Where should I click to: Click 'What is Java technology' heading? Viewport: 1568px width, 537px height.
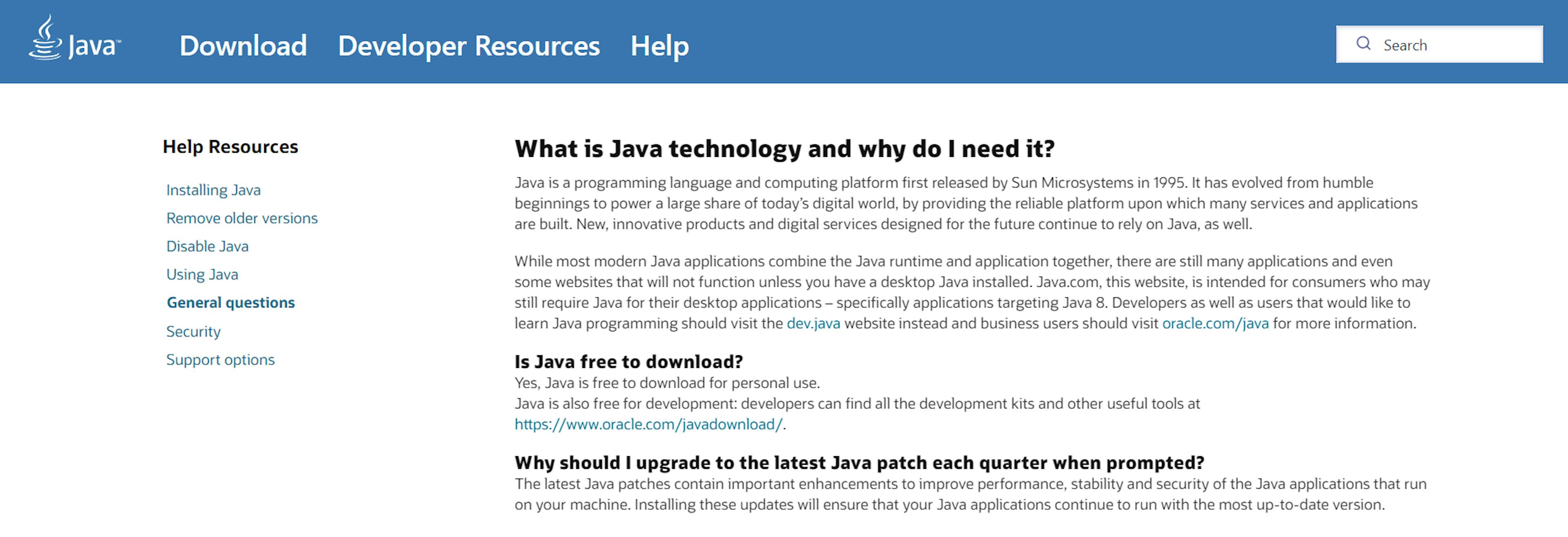(x=784, y=149)
